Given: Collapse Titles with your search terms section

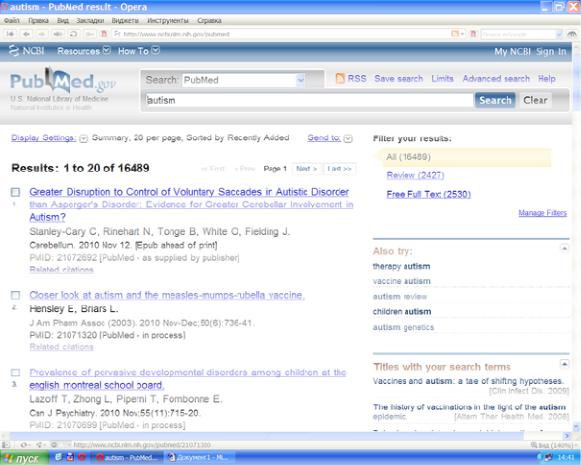Looking at the screenshot, I should (x=564, y=364).
